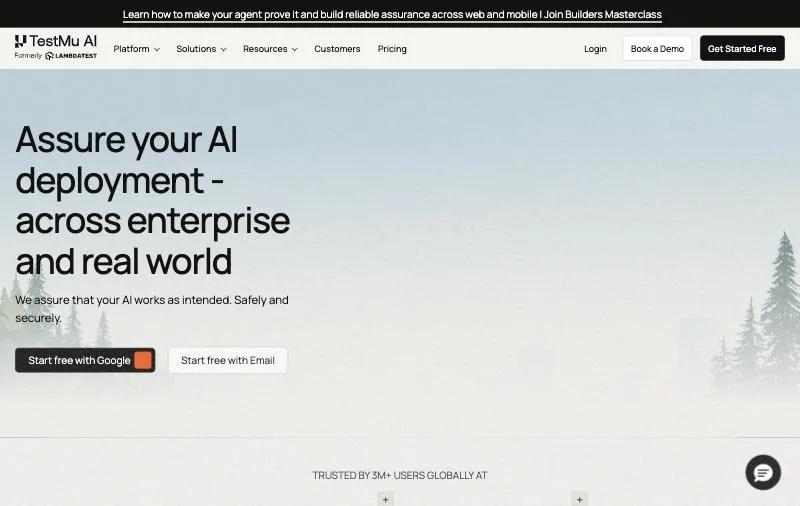Click the TestMu AI logo

pos(56,41)
